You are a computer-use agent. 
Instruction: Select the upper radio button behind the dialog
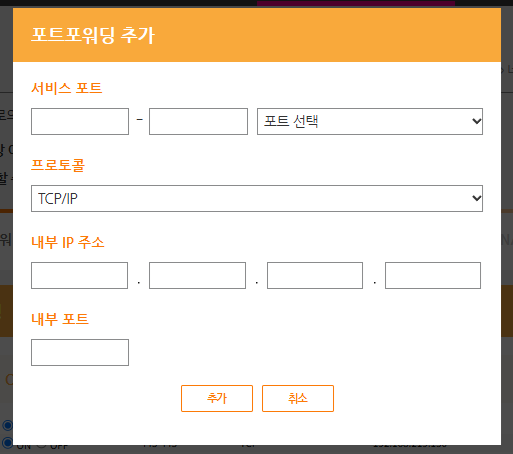point(7,425)
